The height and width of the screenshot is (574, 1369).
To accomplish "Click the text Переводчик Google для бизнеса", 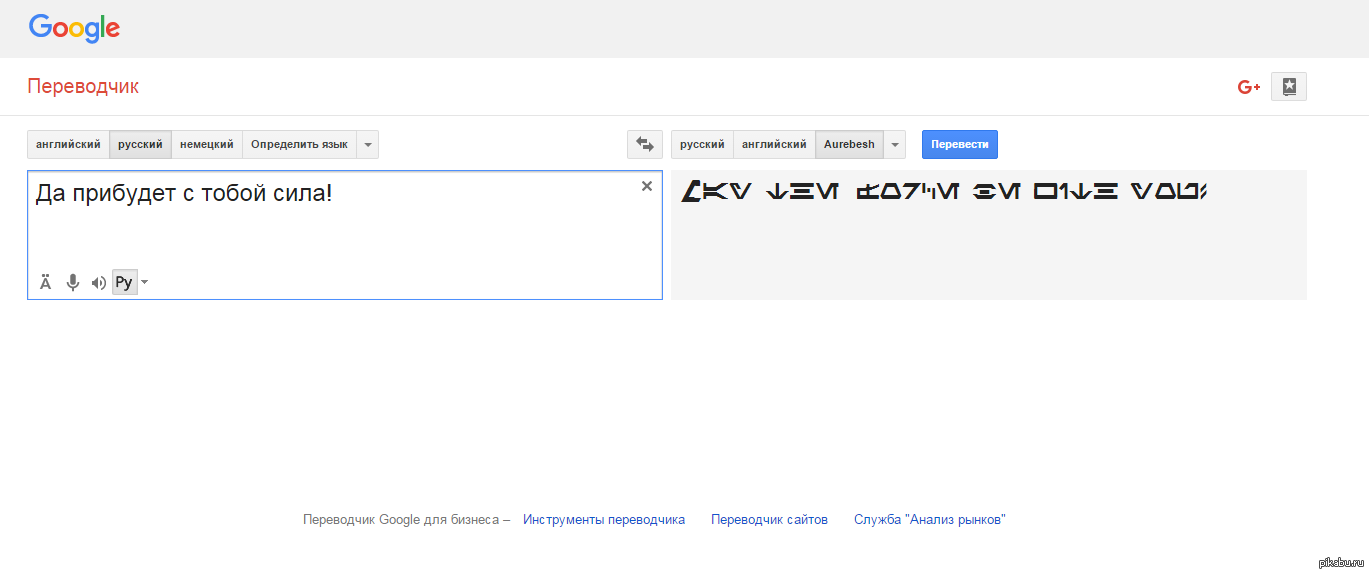I will coord(400,520).
